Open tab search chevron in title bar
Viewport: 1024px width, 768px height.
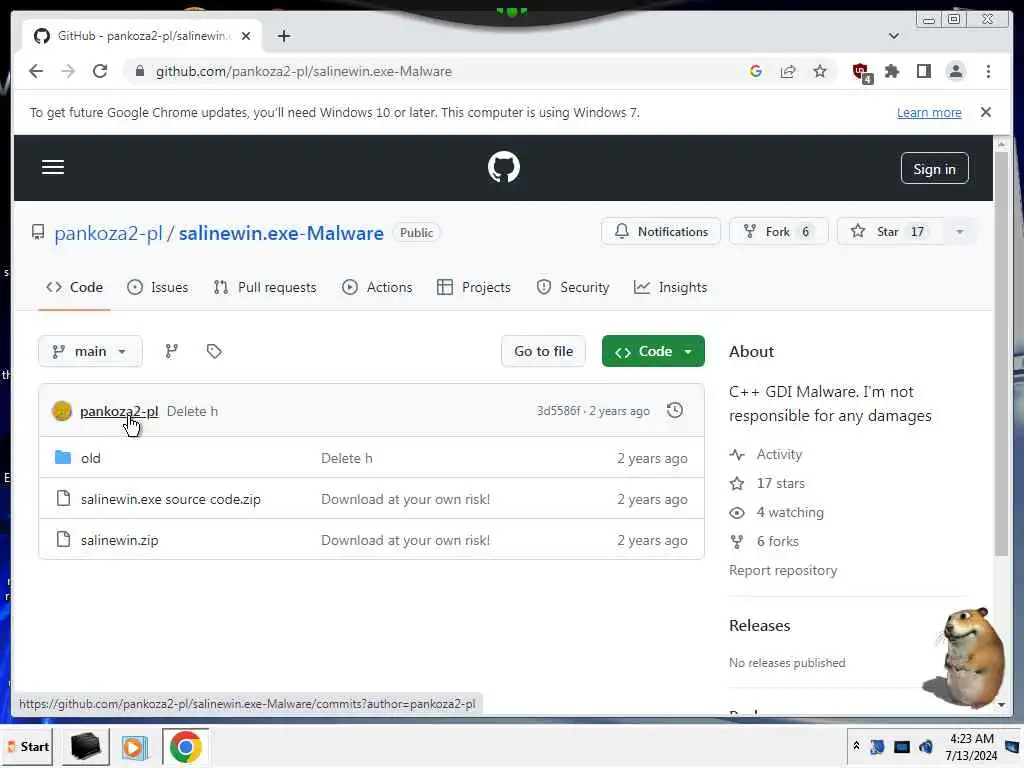[893, 36]
